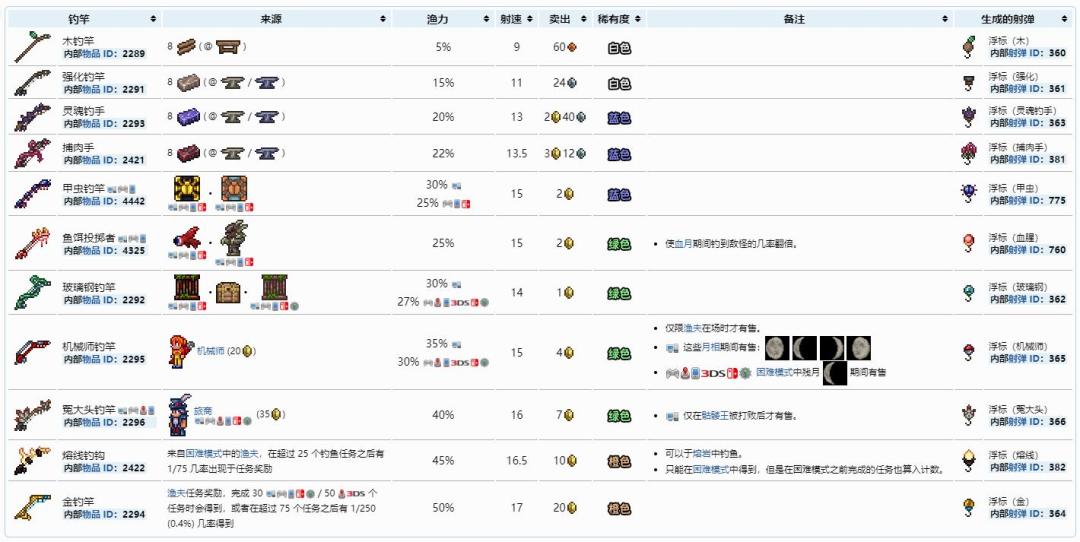Screen dimensions: 1080x542
Task: Sort table by the 射速 column
Action: (x=529, y=19)
